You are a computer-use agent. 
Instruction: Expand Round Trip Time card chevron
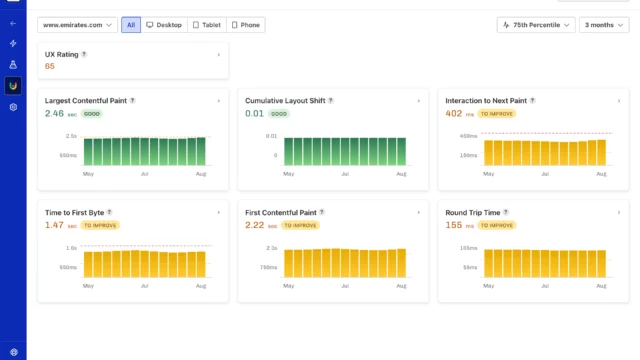(619, 213)
